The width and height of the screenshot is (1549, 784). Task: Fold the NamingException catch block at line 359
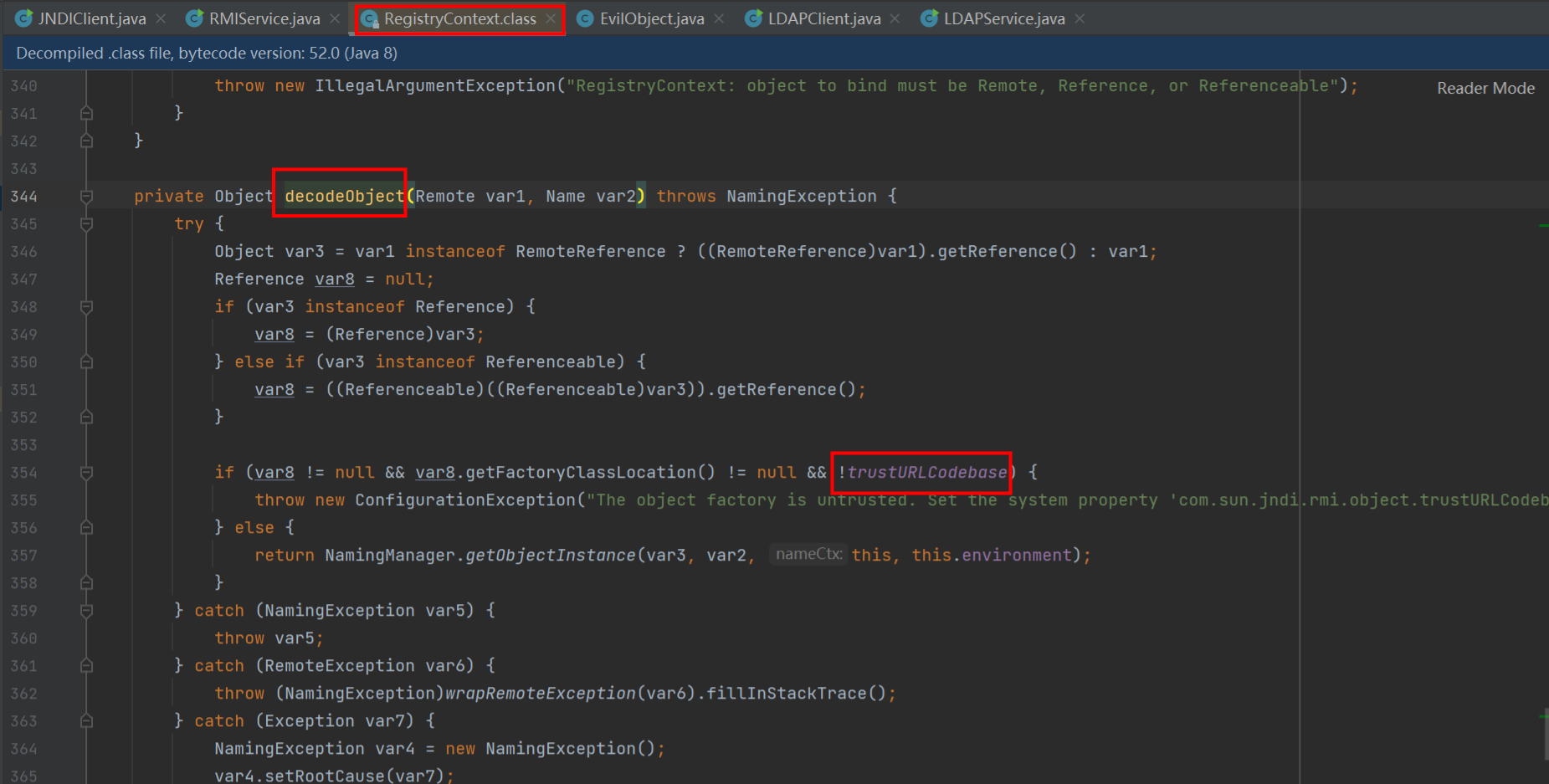86,610
